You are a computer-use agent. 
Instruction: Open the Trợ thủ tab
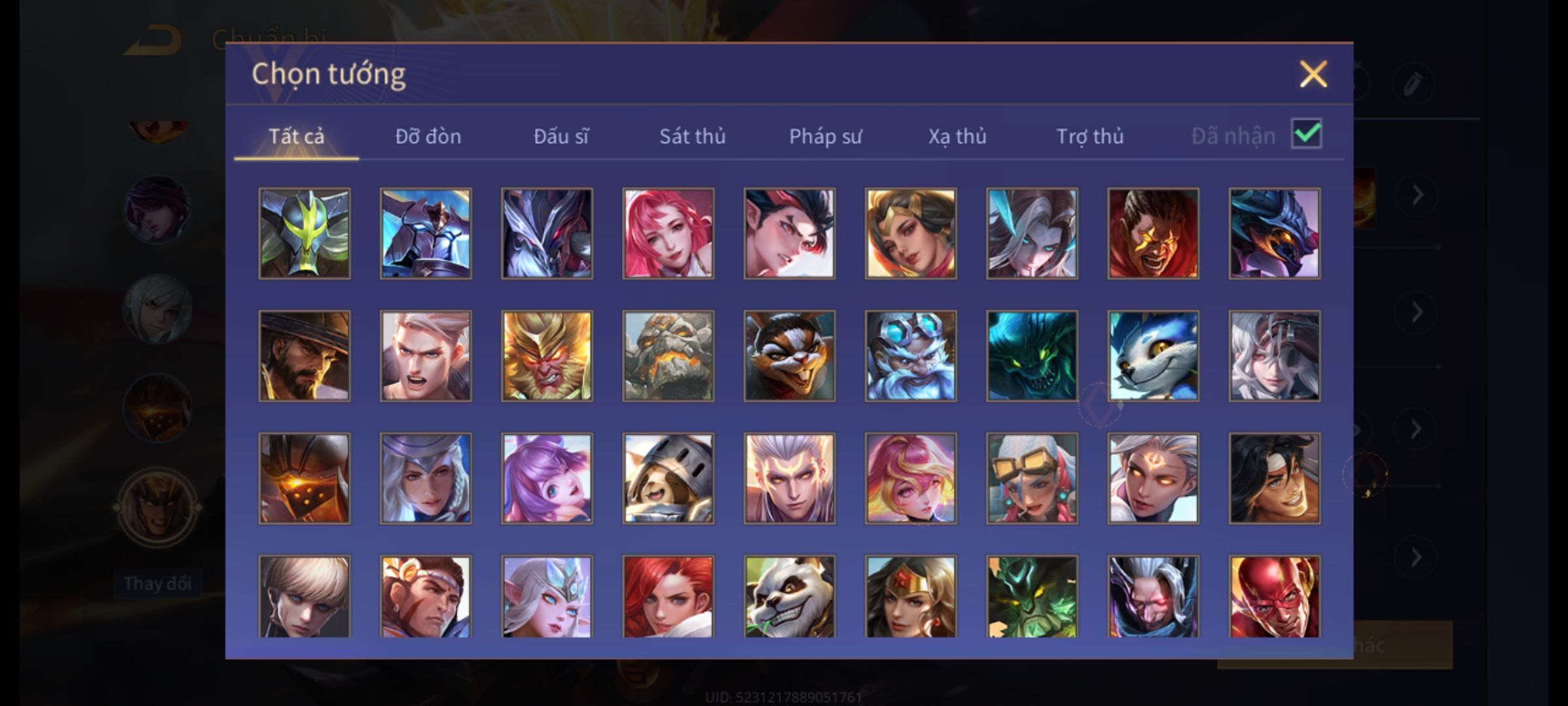(1090, 136)
